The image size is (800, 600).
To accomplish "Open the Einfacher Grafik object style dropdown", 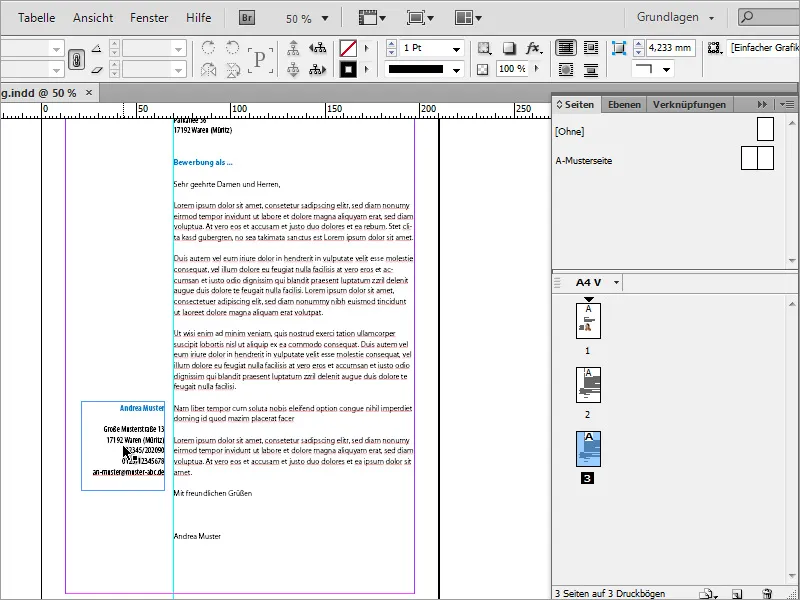I will [x=763, y=48].
